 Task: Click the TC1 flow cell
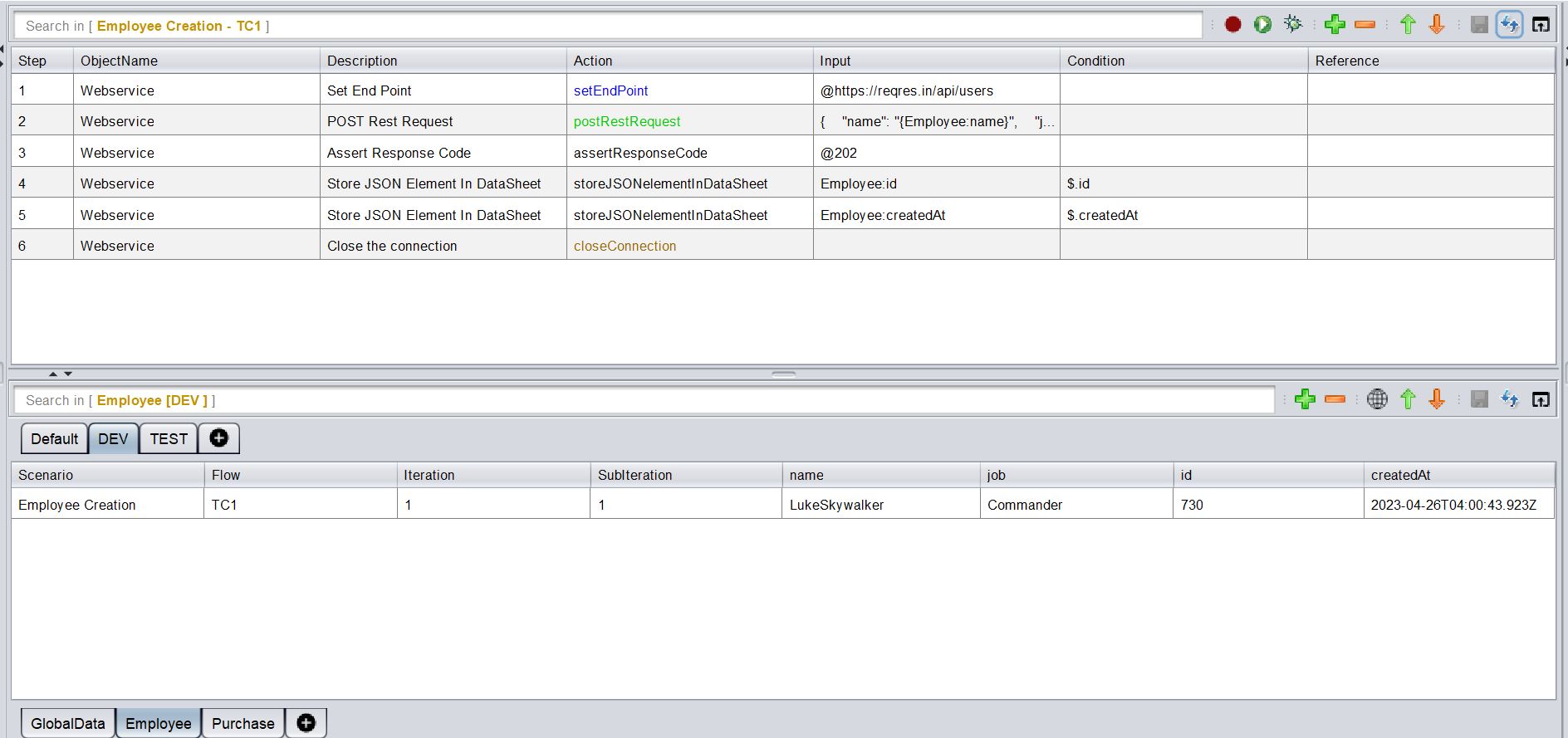[301, 505]
